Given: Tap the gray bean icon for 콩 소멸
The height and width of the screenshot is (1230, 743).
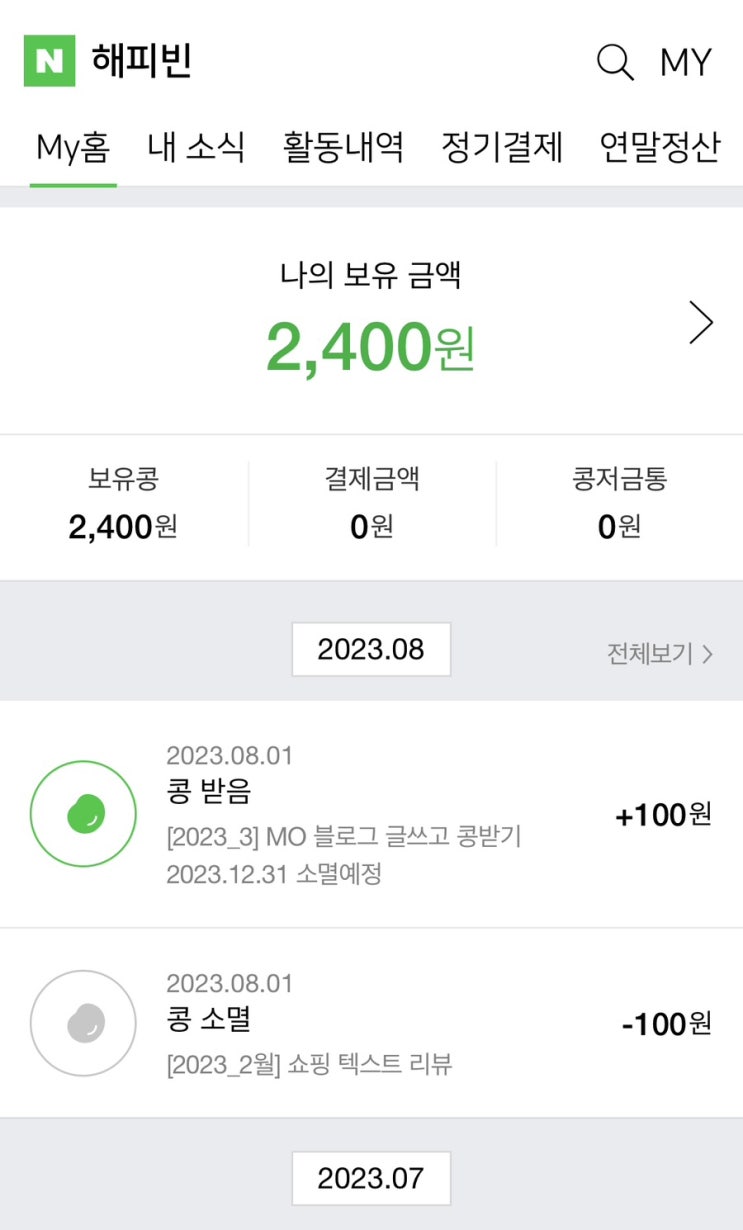Looking at the screenshot, I should click(x=83, y=1022).
